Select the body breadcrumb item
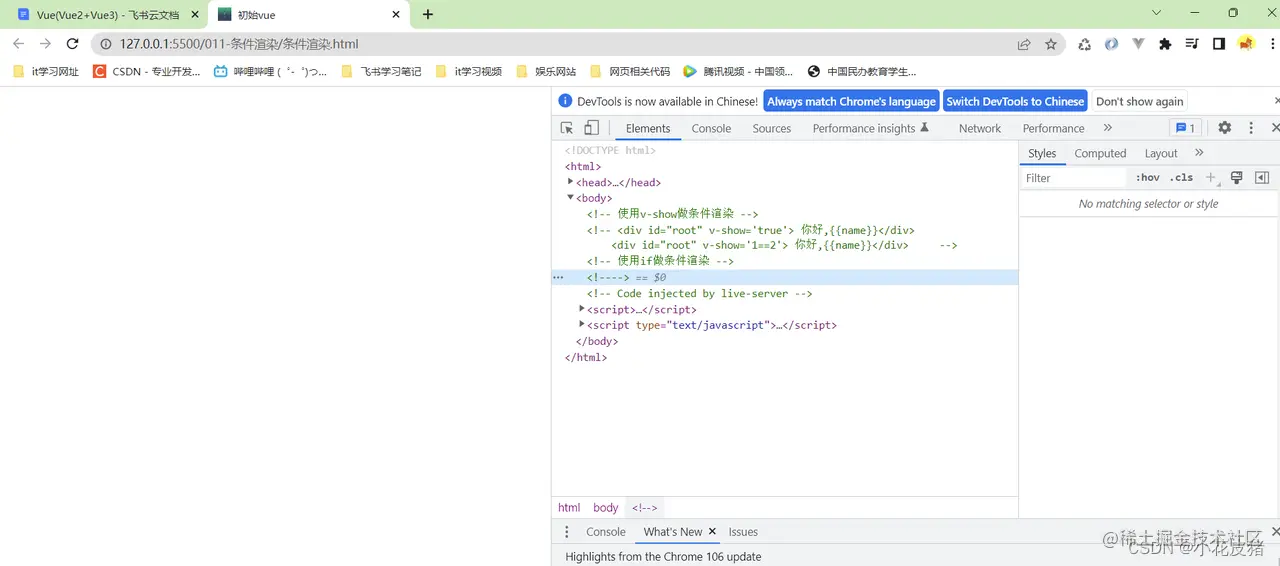Image resolution: width=1280 pixels, height=566 pixels. click(x=605, y=507)
